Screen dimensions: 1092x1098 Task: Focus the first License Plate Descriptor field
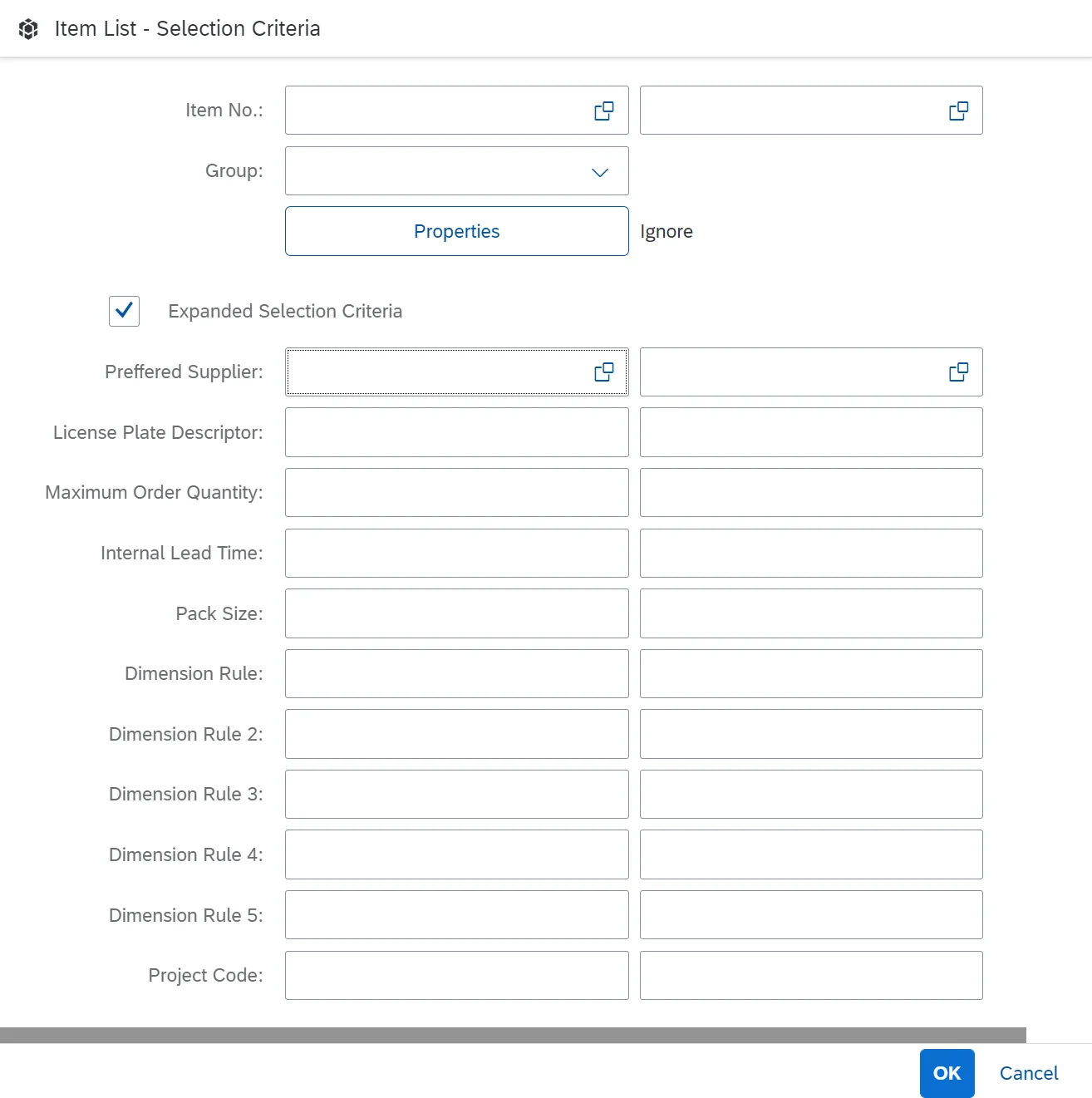click(x=456, y=432)
